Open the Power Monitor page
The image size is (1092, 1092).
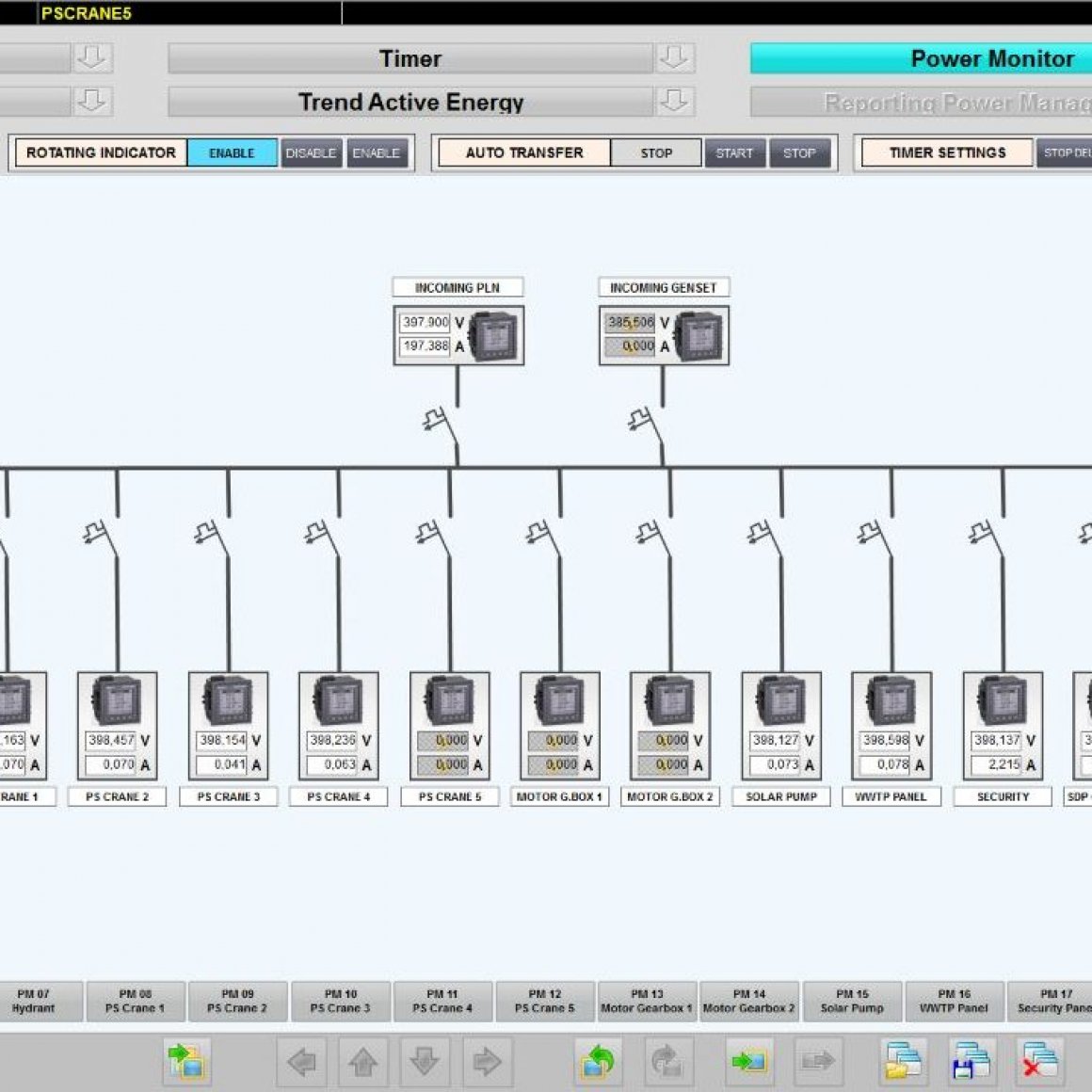coord(941,58)
